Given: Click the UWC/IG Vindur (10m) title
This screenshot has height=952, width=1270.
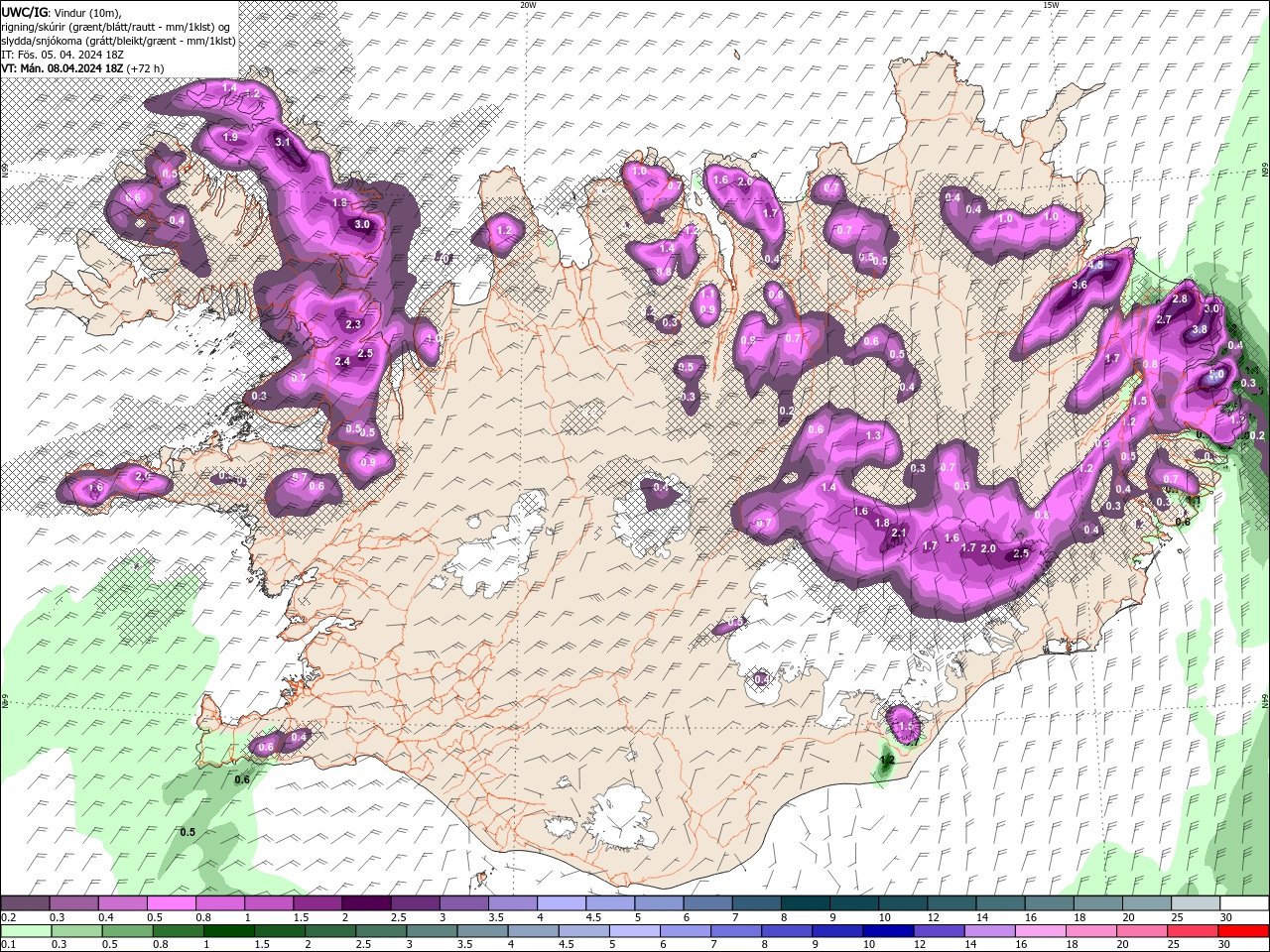Looking at the screenshot, I should [63, 12].
